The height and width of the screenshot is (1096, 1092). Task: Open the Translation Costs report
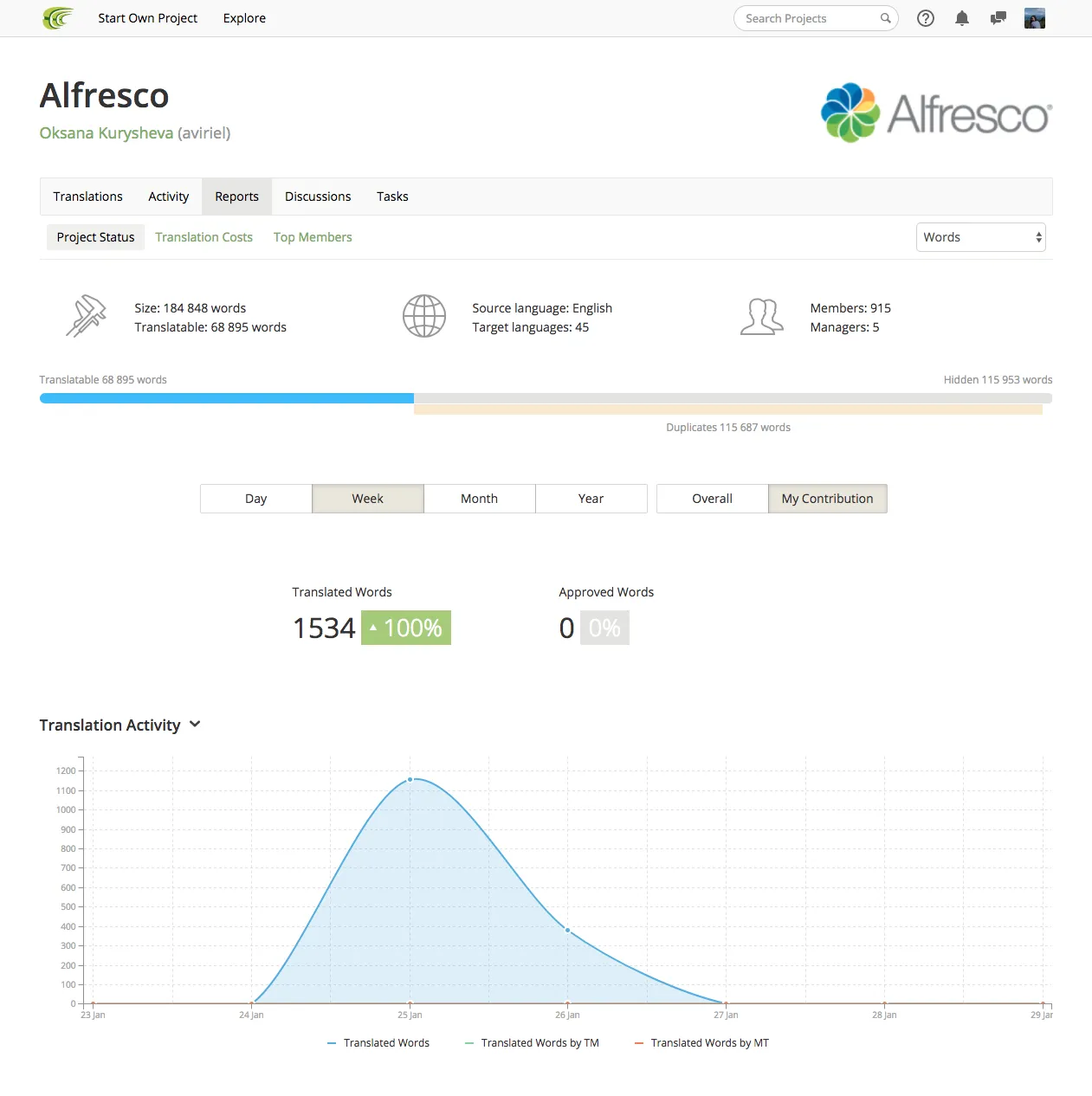click(204, 237)
